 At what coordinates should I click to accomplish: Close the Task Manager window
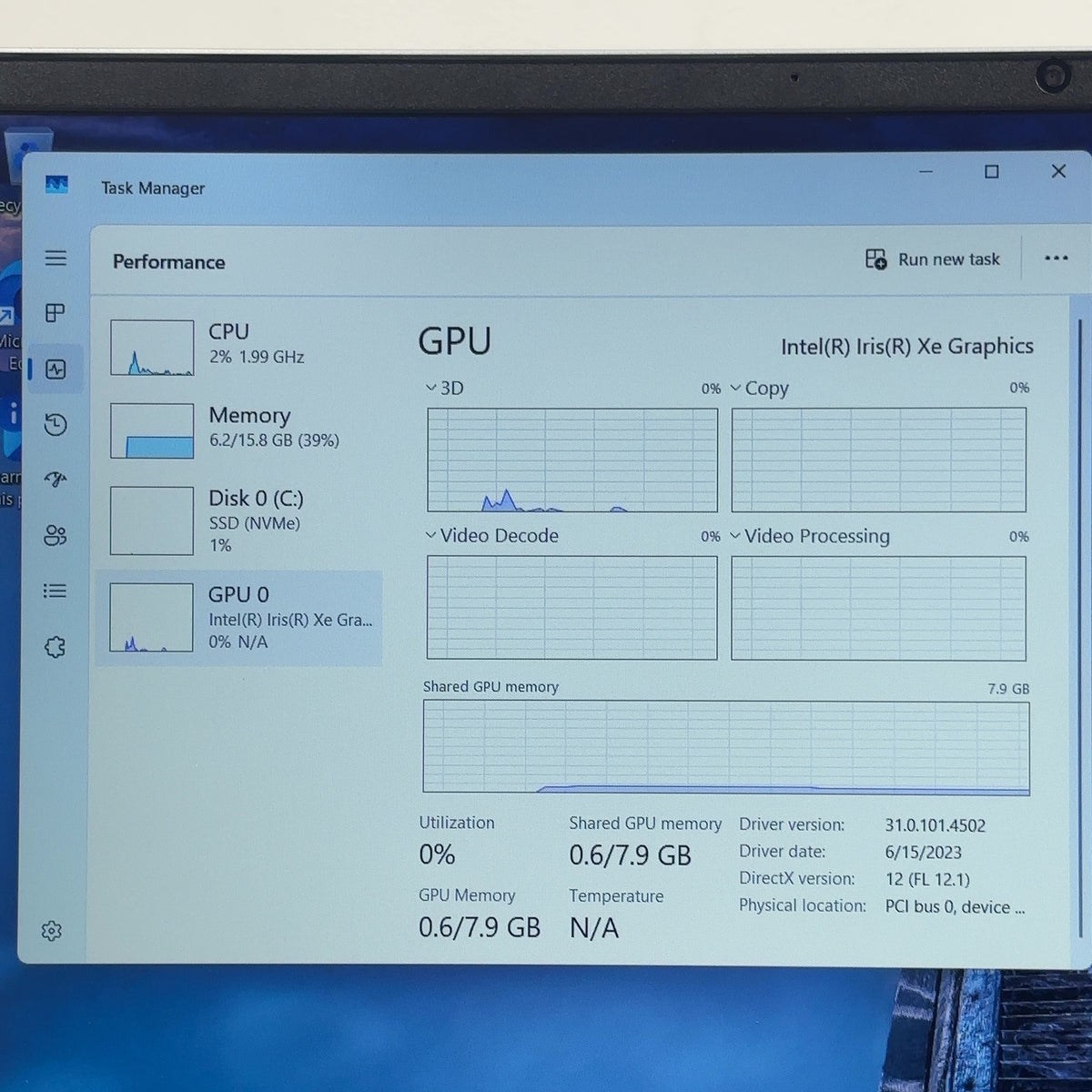(x=1058, y=171)
